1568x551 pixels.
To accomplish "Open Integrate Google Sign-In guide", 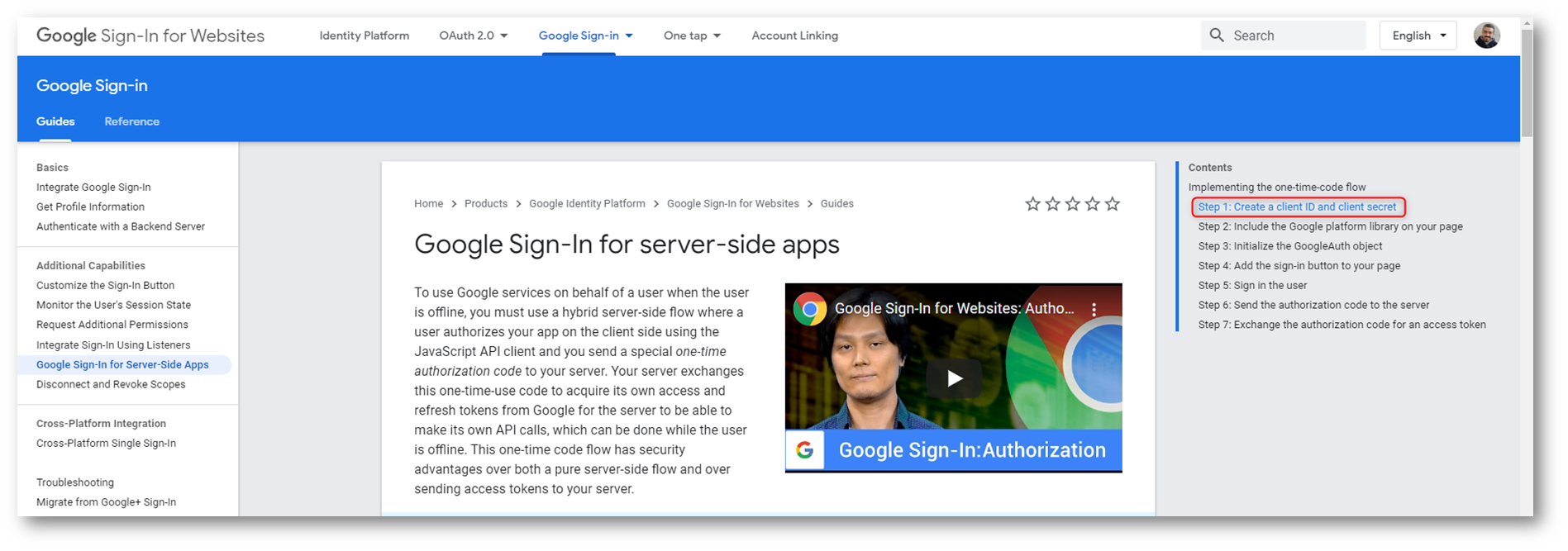I will [93, 188].
